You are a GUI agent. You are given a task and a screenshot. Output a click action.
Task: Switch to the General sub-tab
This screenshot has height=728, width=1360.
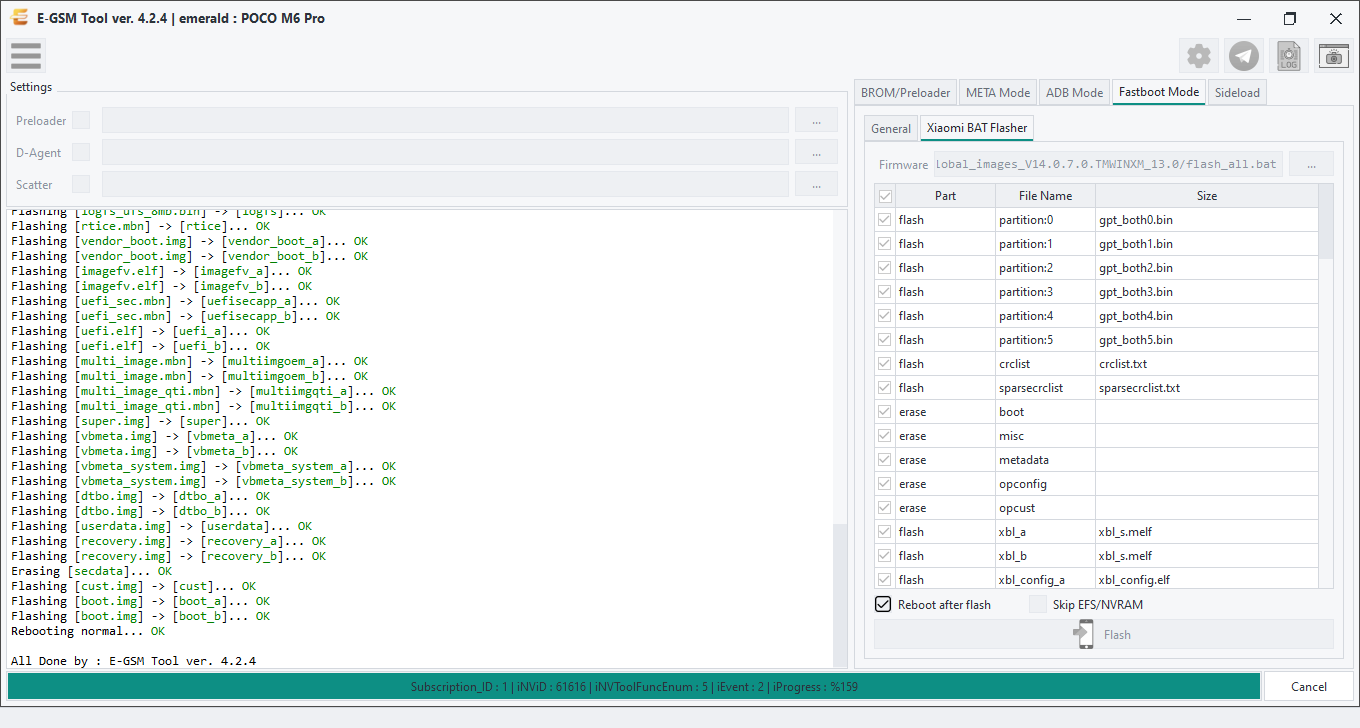[891, 129]
